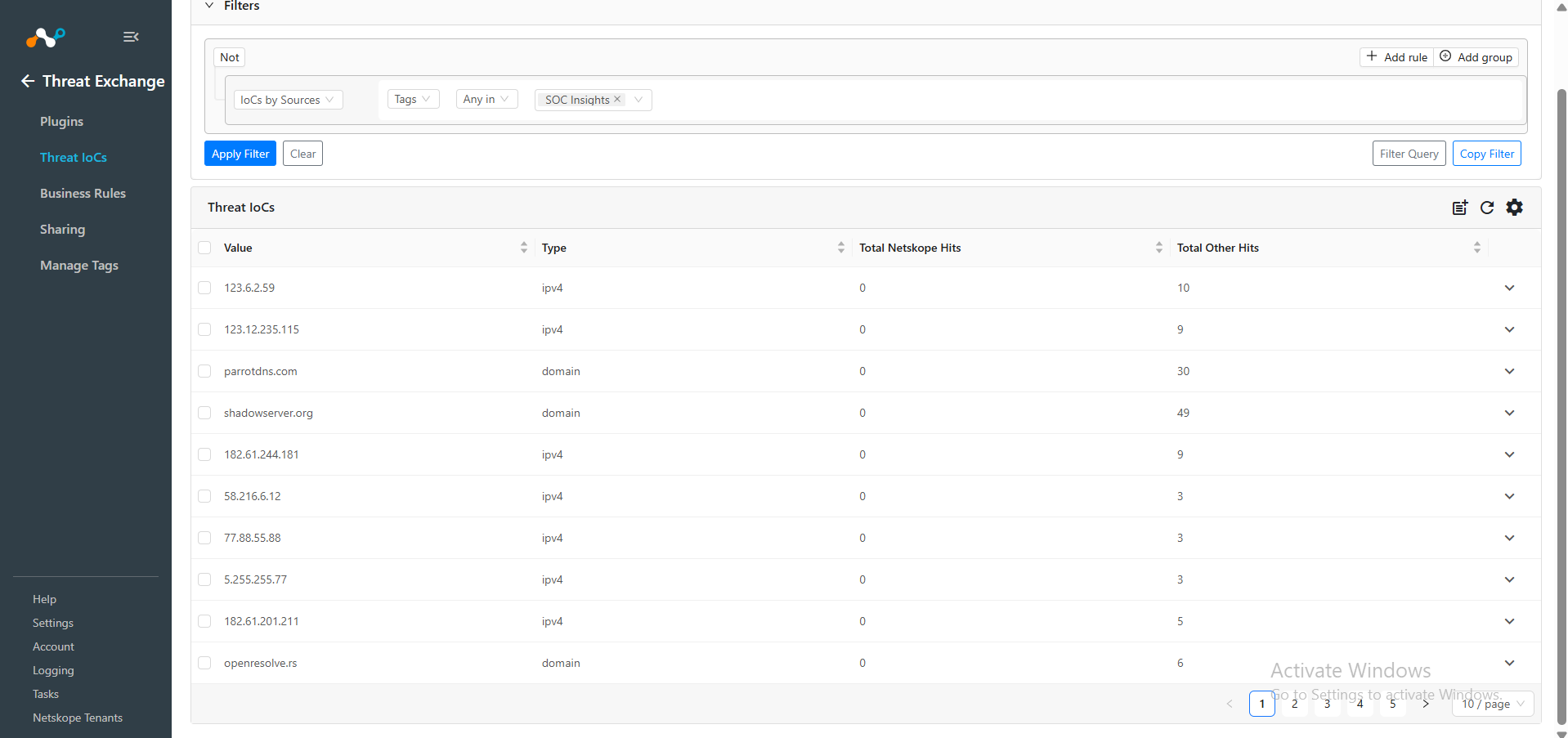Image resolution: width=1568 pixels, height=738 pixels.
Task: Open the Plugins menu
Action: click(x=62, y=122)
